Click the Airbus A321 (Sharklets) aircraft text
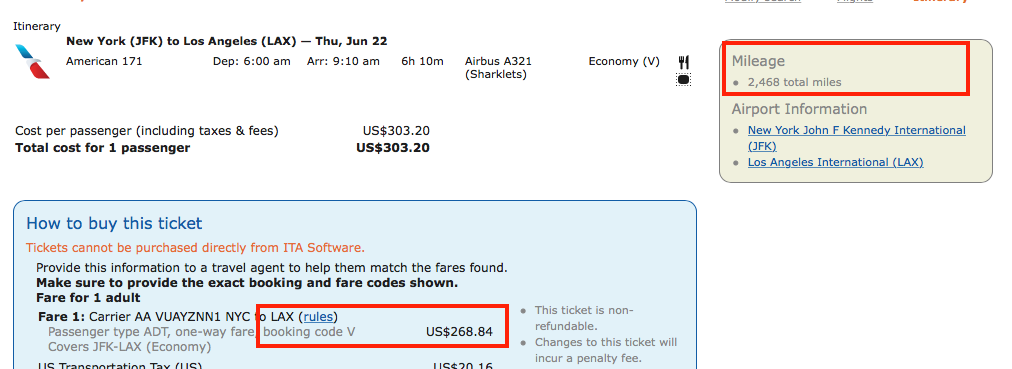Viewport: 1012px width, 369px height. [x=498, y=68]
